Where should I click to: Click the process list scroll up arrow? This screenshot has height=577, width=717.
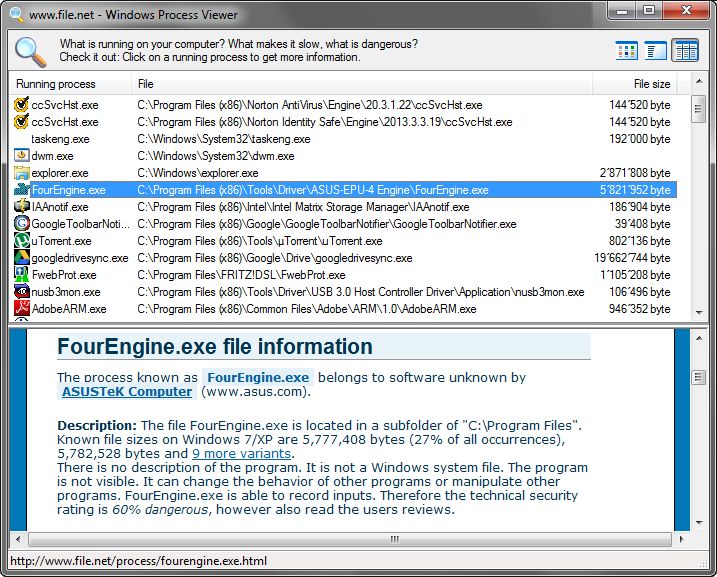(x=697, y=84)
